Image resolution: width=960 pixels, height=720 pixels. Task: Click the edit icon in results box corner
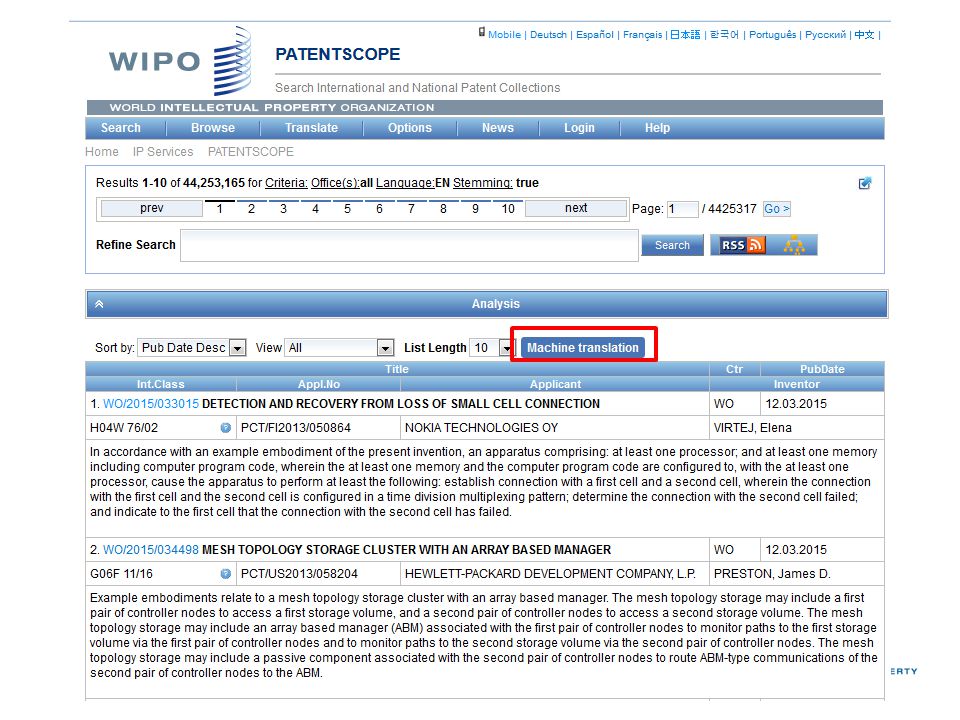864,183
